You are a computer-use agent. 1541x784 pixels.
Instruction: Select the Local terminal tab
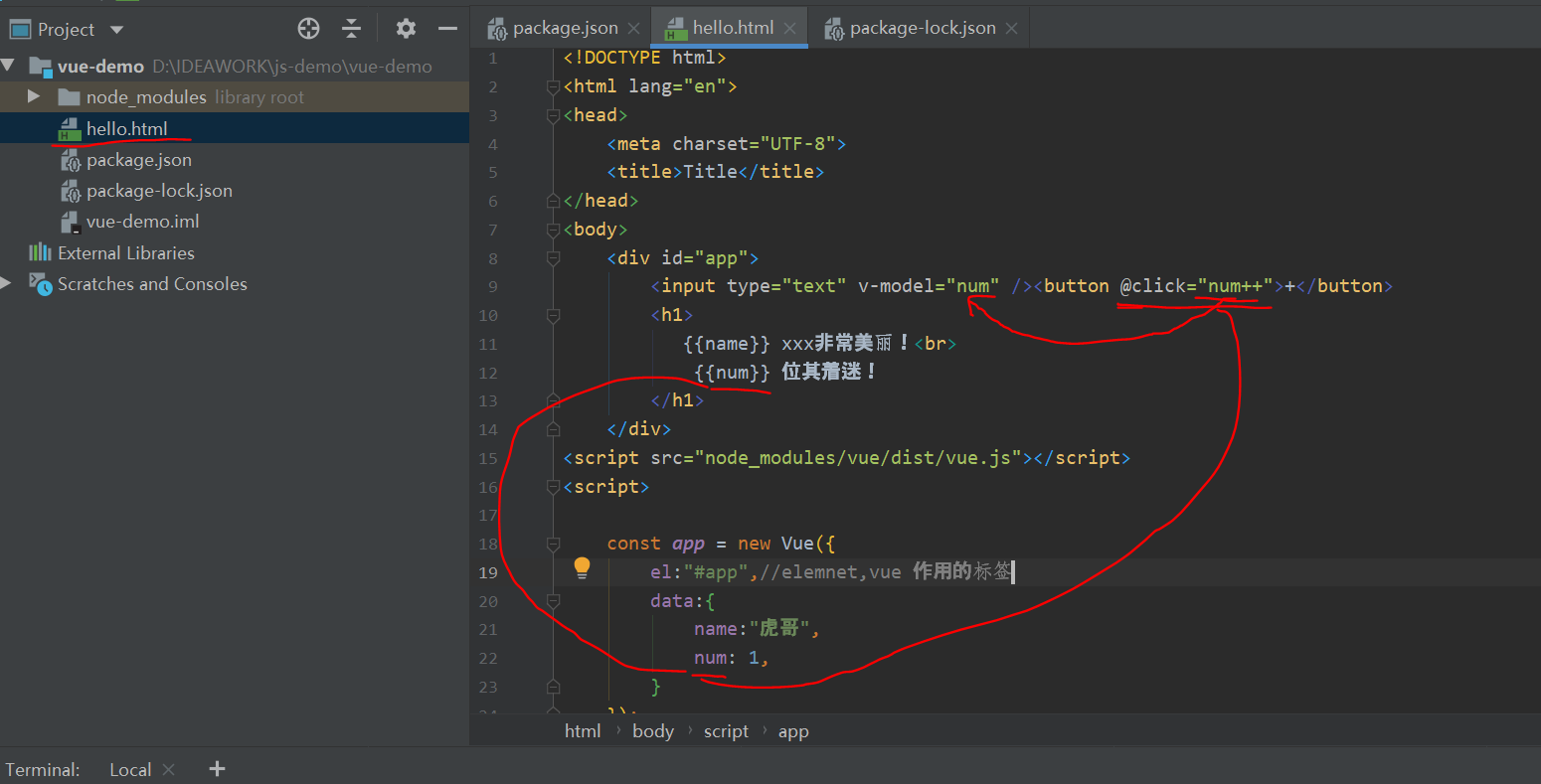[130, 769]
